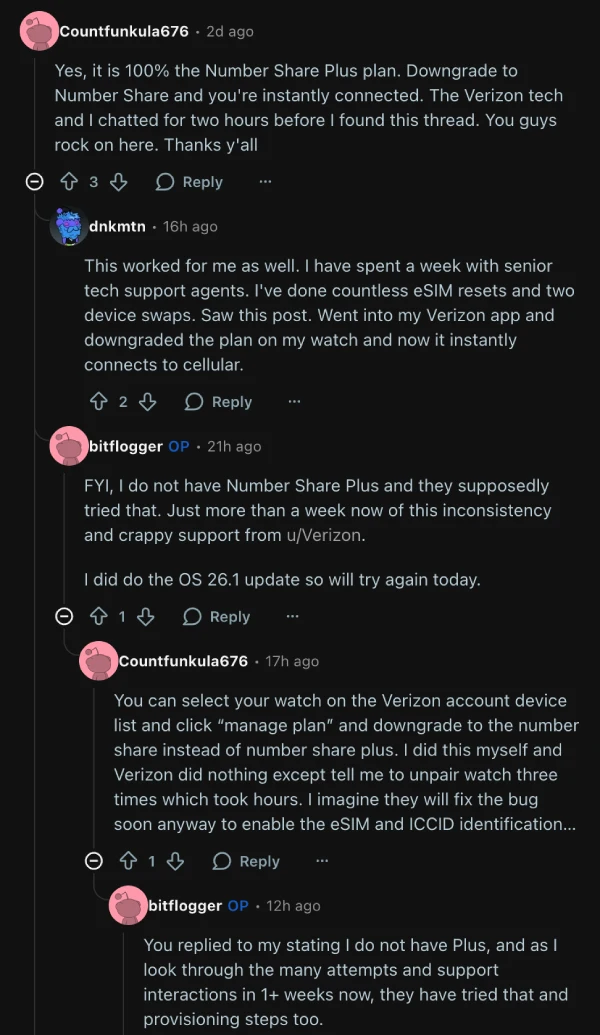Downvote bitflogger's comment about OS 26.1 update
This screenshot has height=1035, width=600.
(x=145, y=617)
